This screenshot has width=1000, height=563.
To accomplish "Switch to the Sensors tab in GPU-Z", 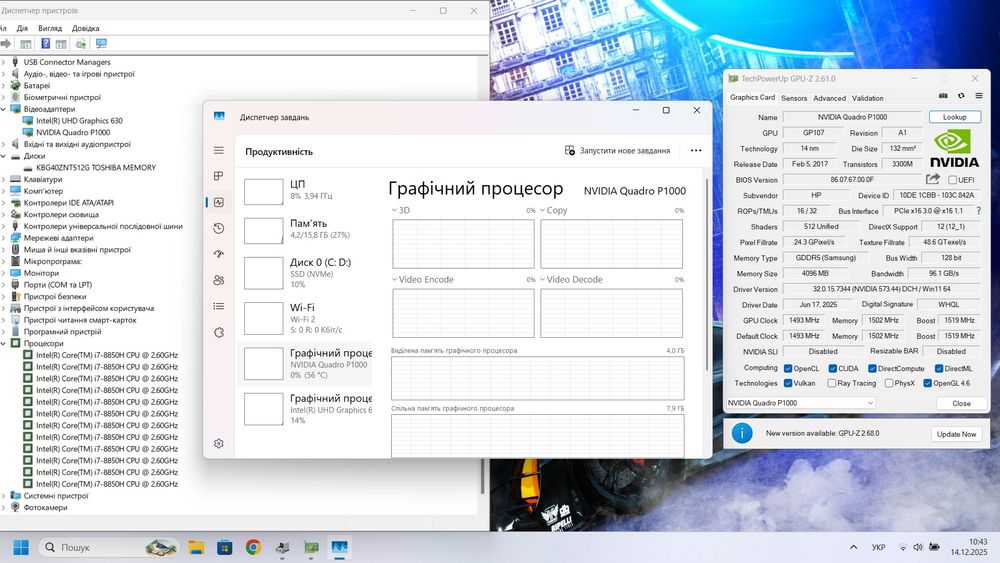I will (x=794, y=98).
